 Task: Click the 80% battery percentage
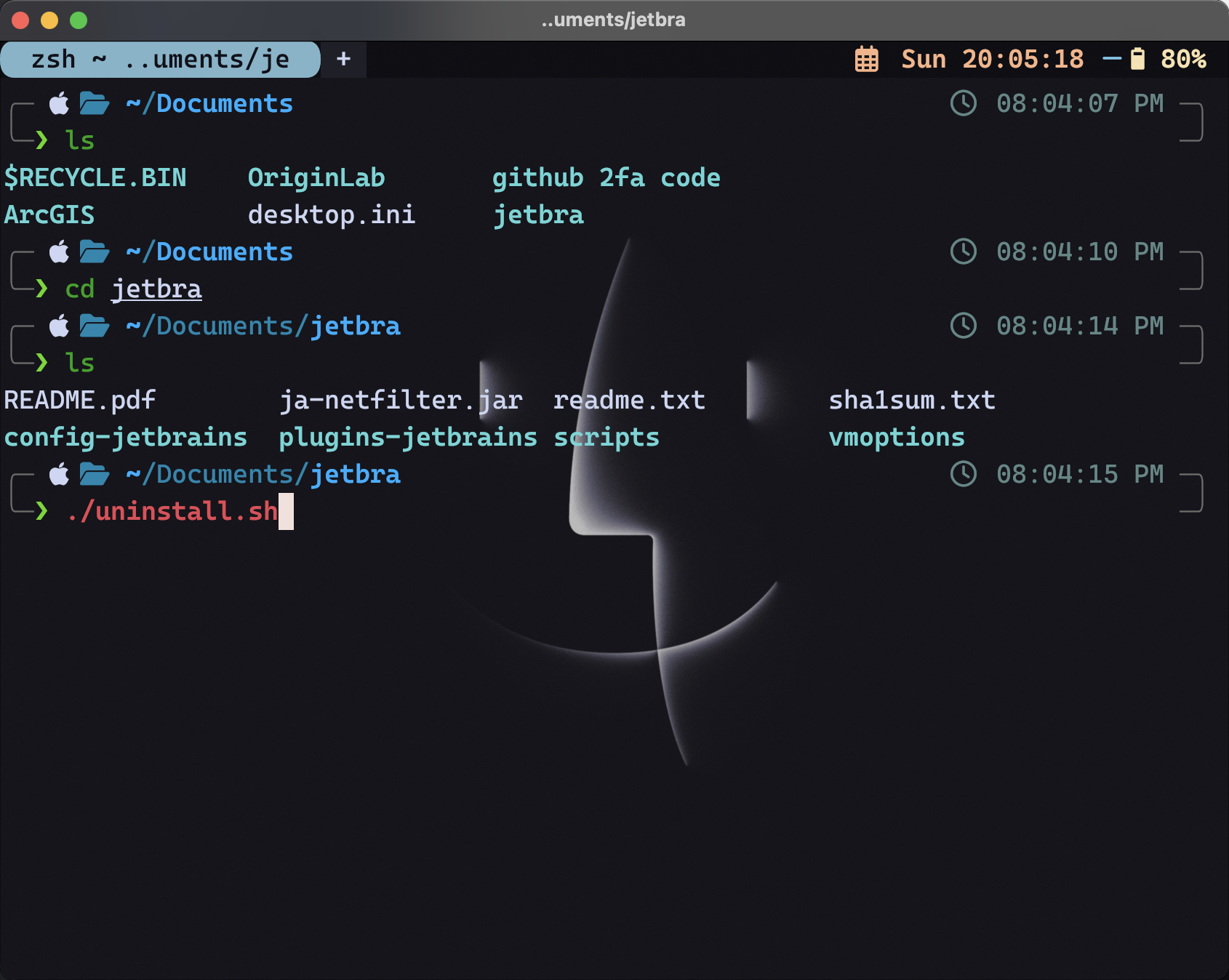point(1183,59)
